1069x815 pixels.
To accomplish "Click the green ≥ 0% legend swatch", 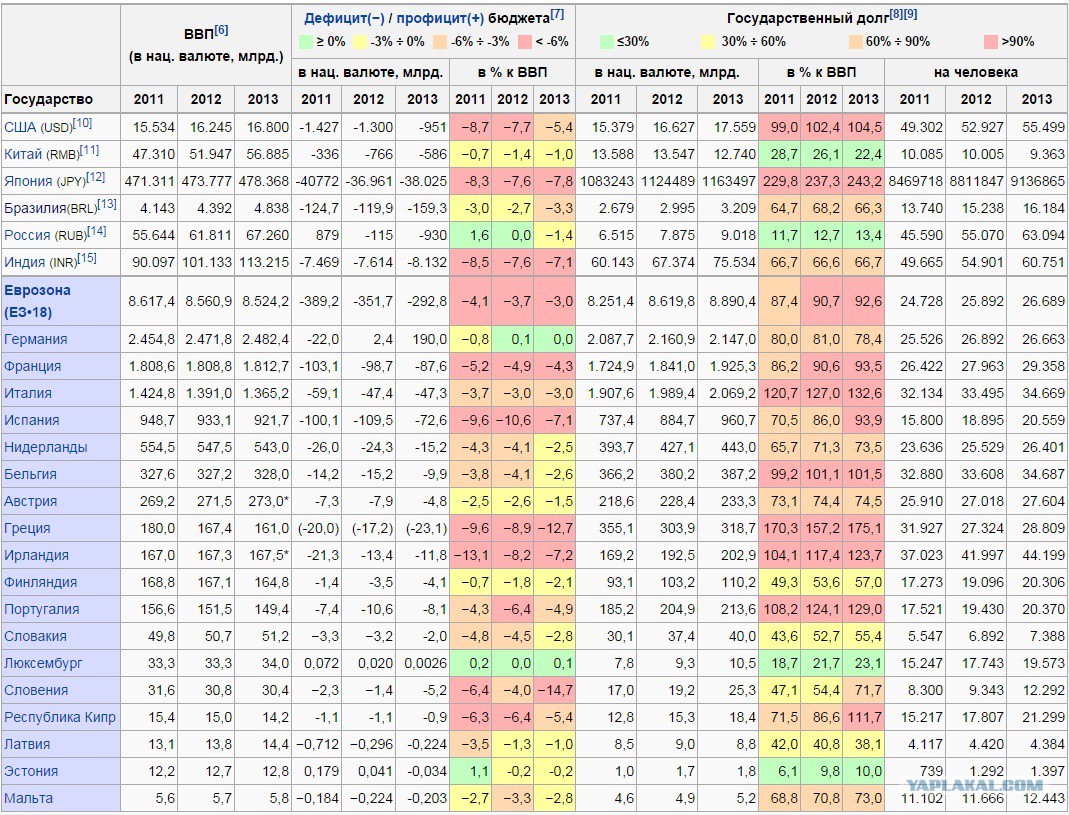I will (305, 42).
